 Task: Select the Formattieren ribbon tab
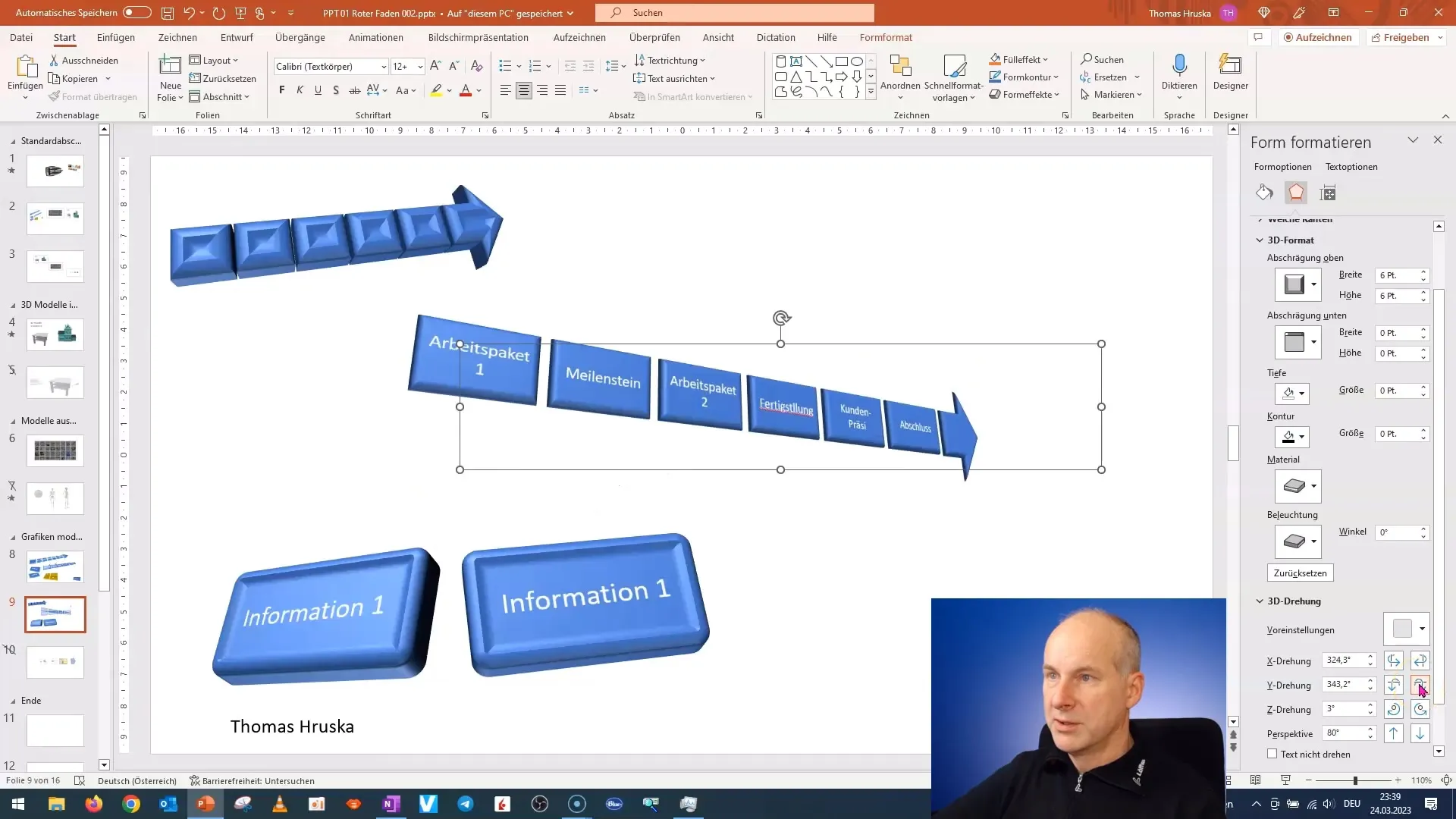(886, 37)
